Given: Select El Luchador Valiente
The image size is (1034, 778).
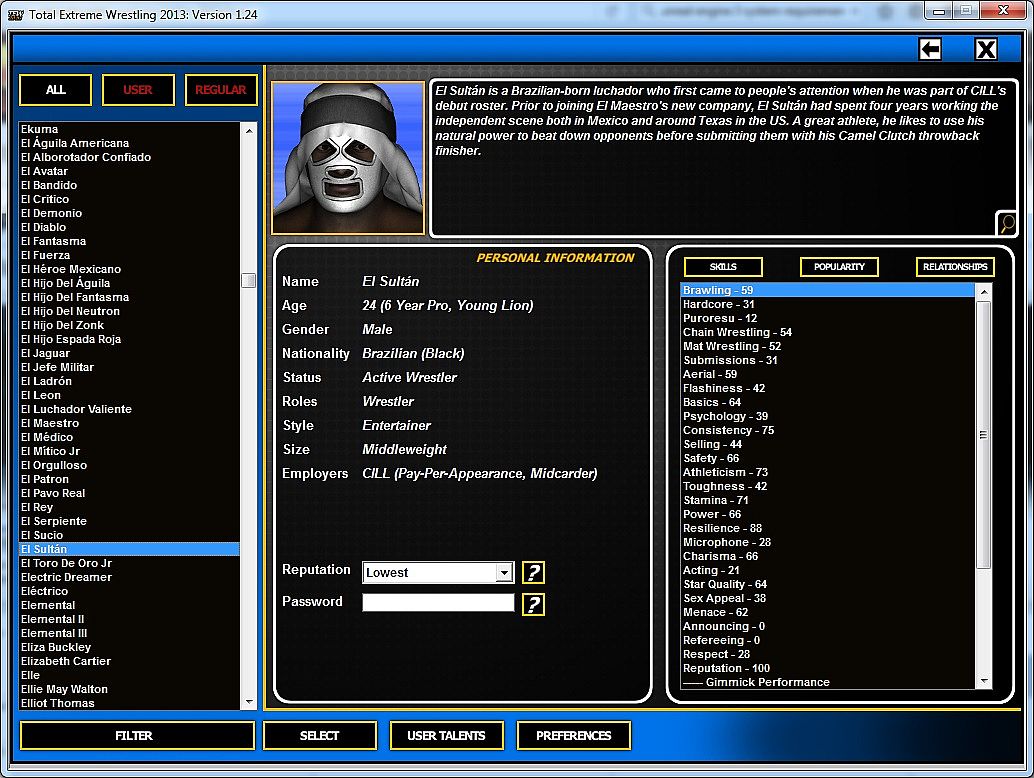Looking at the screenshot, I should (x=129, y=409).
